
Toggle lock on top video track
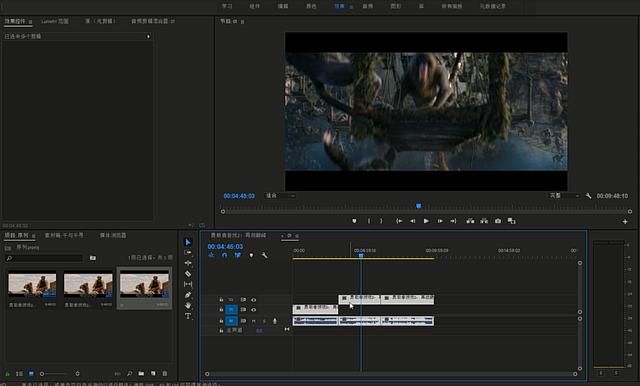click(x=221, y=300)
